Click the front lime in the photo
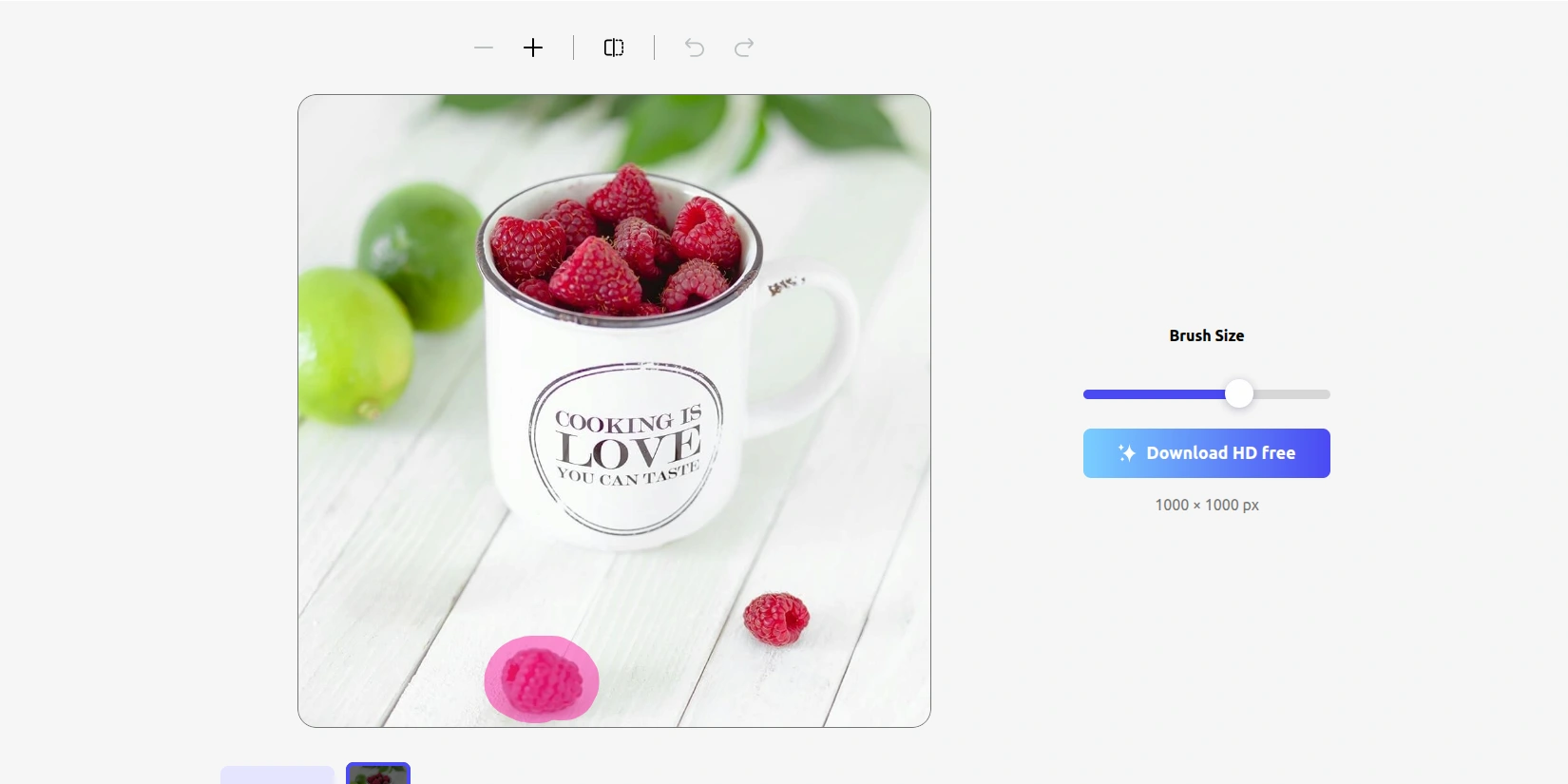Screen dimensions: 1568x784 click(354, 346)
